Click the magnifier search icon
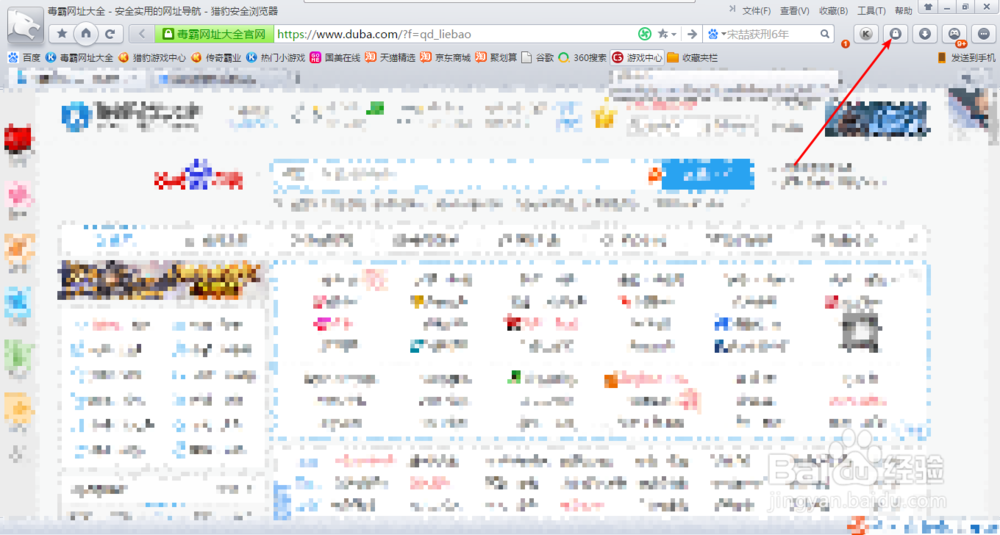The height and width of the screenshot is (535, 1000). [x=825, y=34]
